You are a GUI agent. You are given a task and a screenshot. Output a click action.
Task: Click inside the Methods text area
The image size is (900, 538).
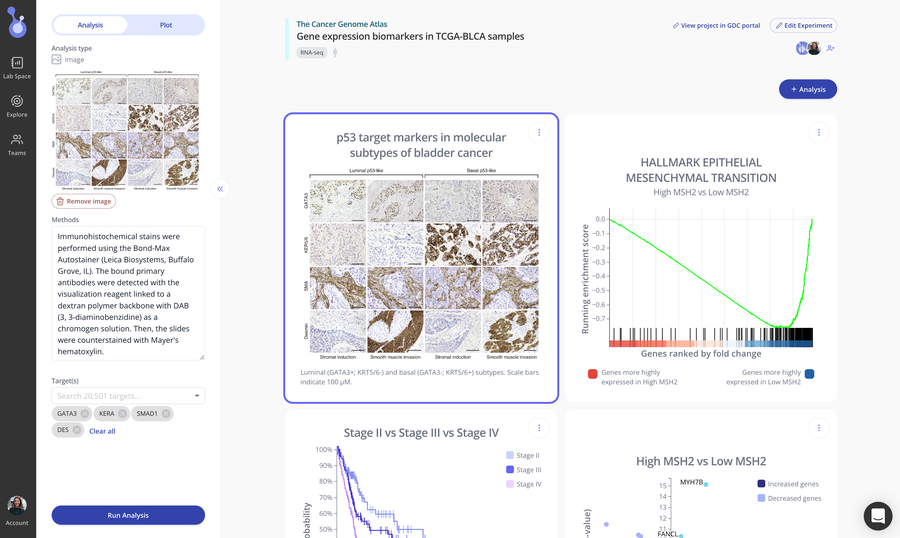128,293
